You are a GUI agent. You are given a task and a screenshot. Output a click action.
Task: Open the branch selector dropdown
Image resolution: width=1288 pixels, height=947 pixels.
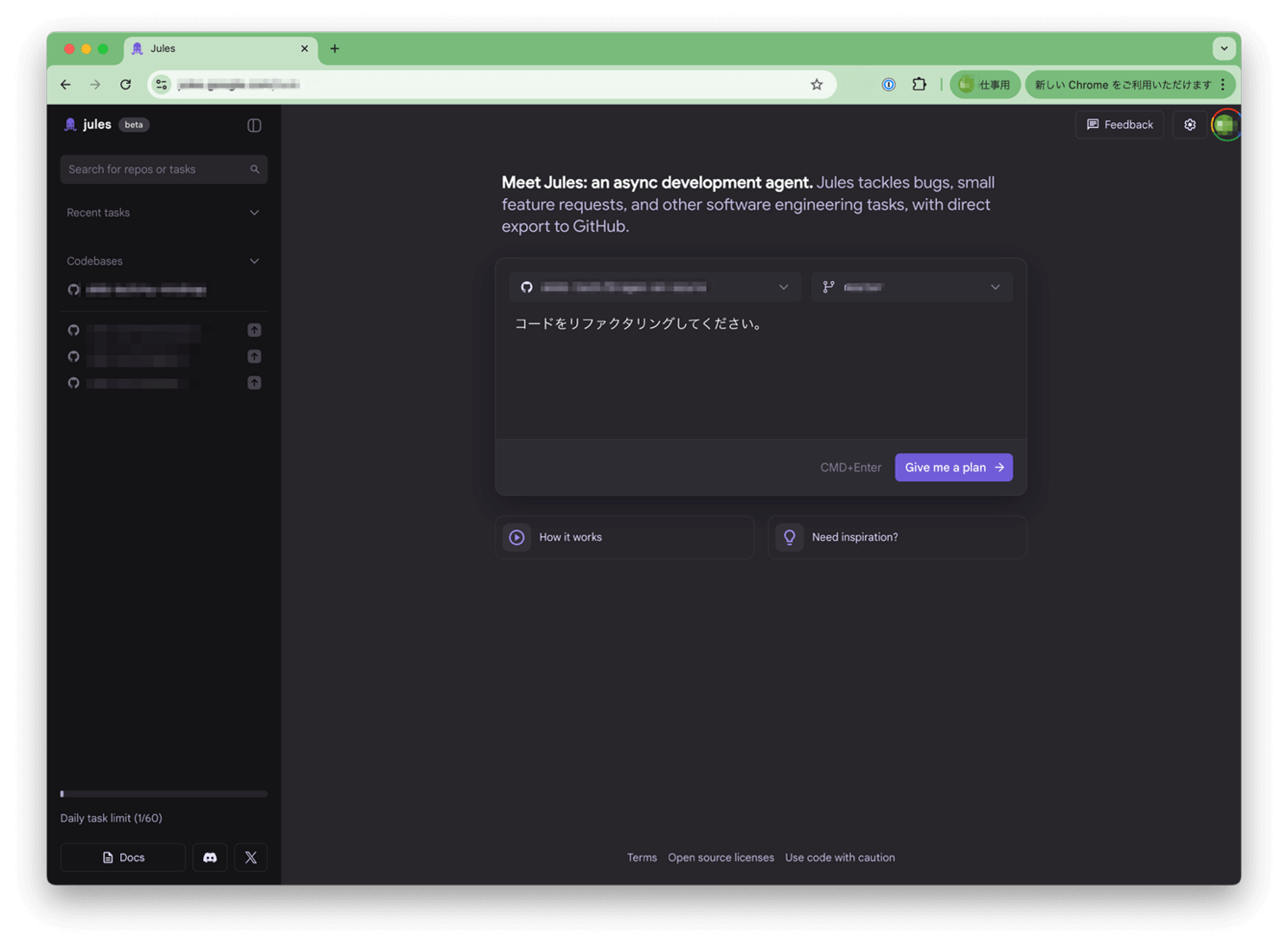912,287
